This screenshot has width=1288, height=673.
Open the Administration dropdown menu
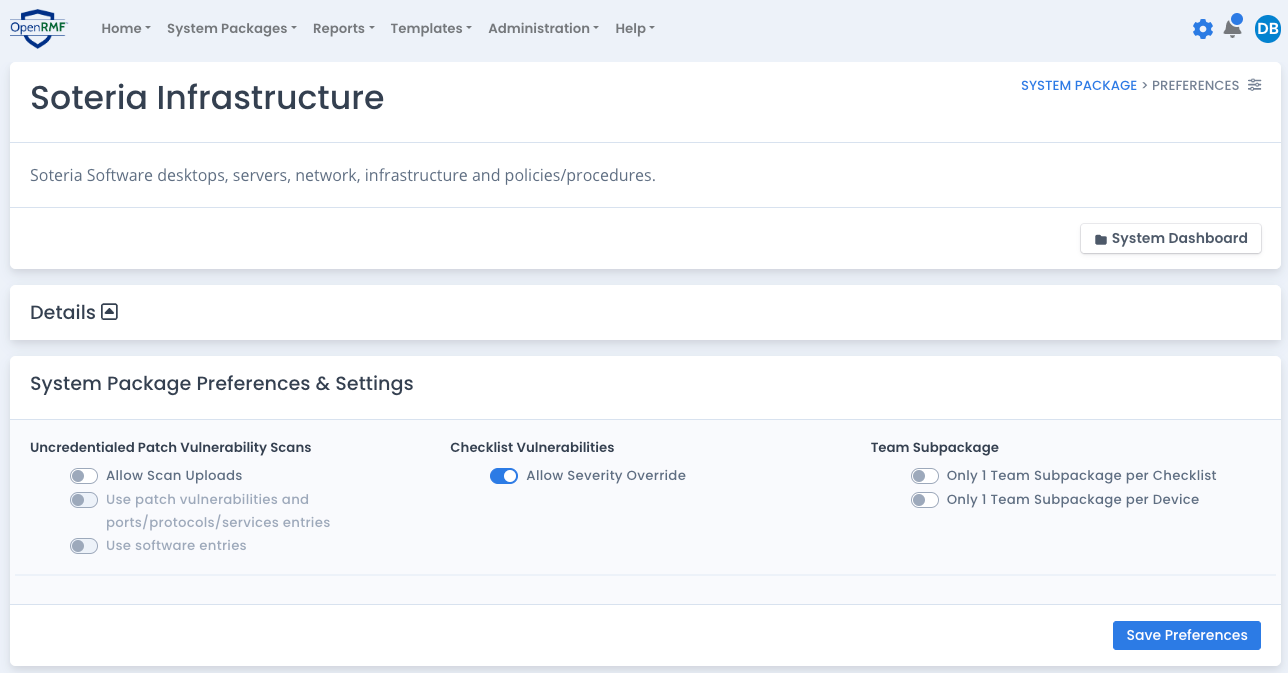pos(543,28)
